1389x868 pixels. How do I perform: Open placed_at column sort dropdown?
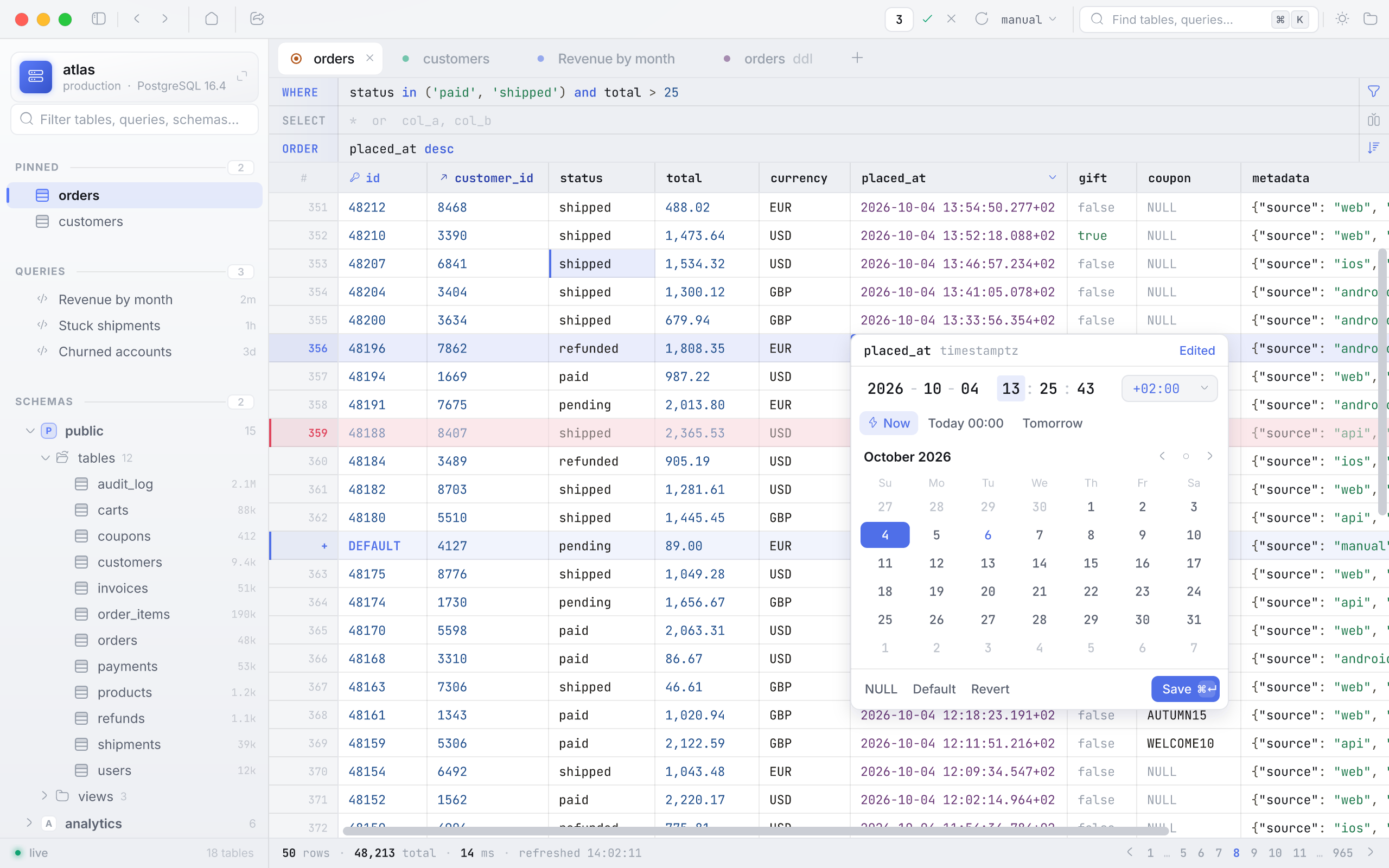[x=1052, y=177]
